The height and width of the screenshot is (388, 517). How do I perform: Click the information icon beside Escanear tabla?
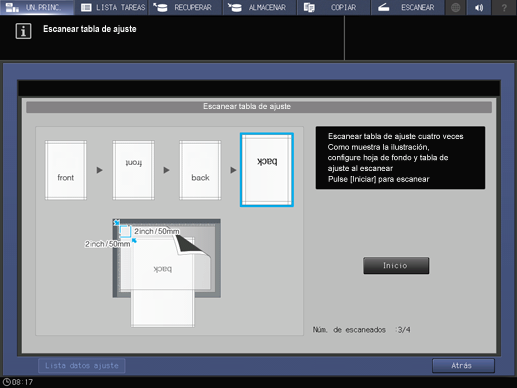(23, 31)
